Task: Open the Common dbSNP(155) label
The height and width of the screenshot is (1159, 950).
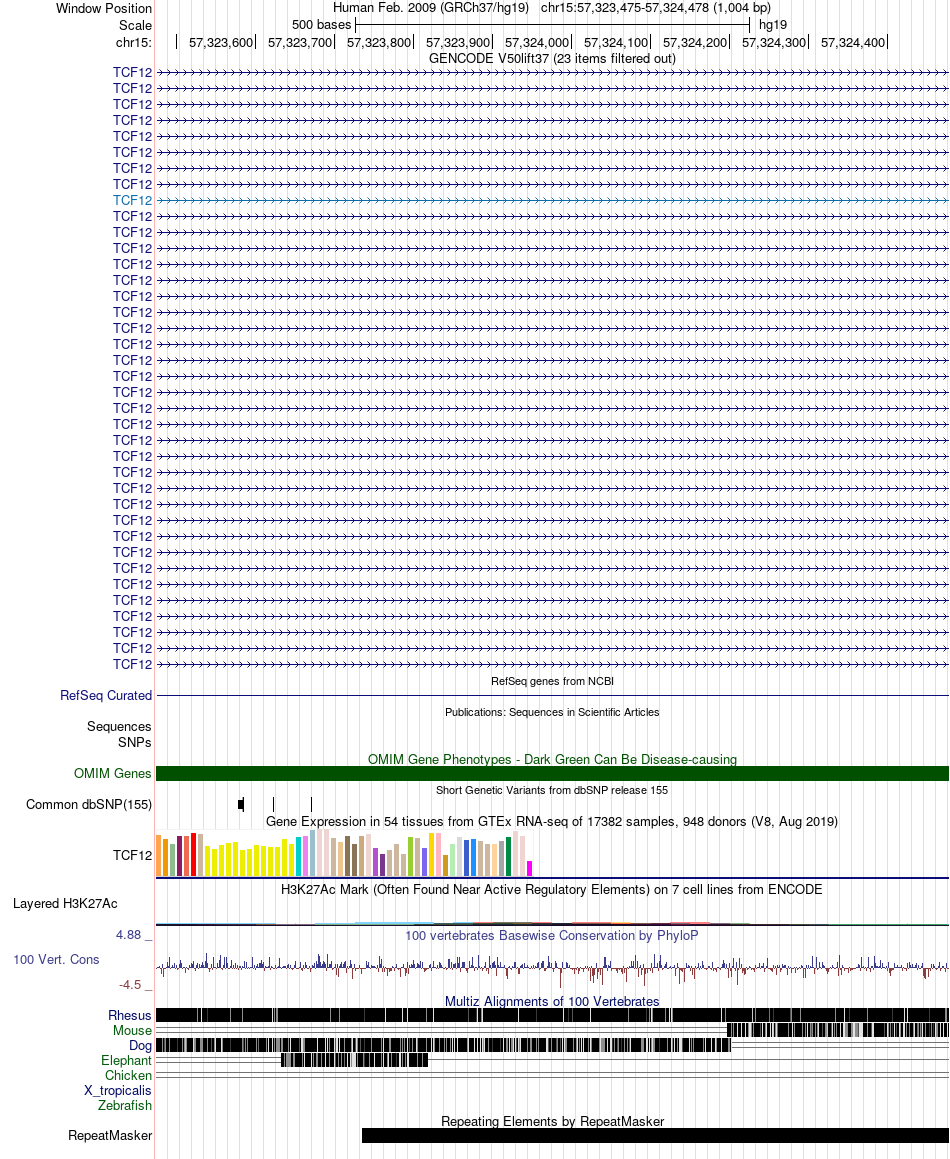Action: point(89,804)
